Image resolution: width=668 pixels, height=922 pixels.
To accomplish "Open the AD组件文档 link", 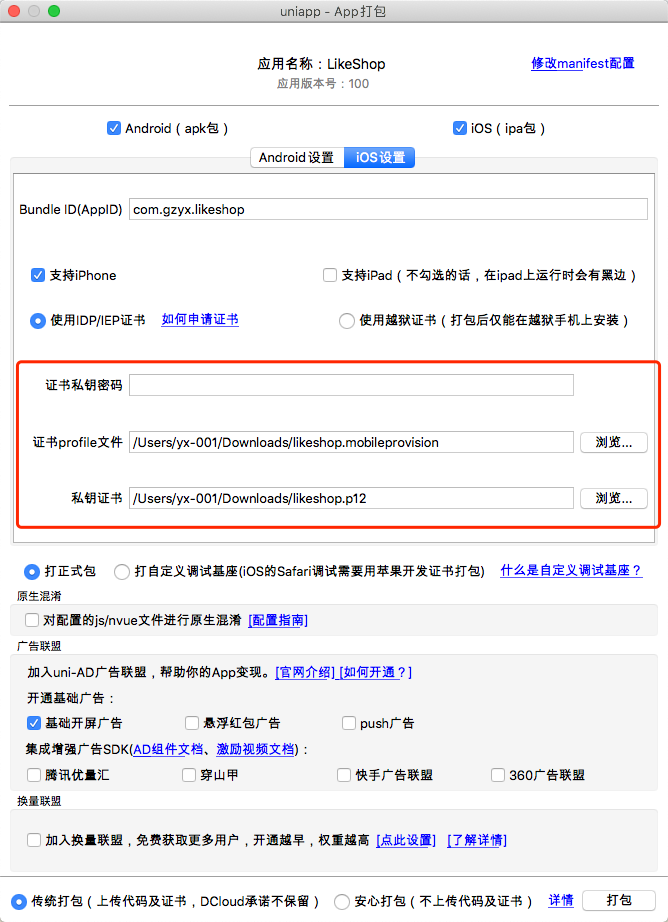I will [x=168, y=749].
